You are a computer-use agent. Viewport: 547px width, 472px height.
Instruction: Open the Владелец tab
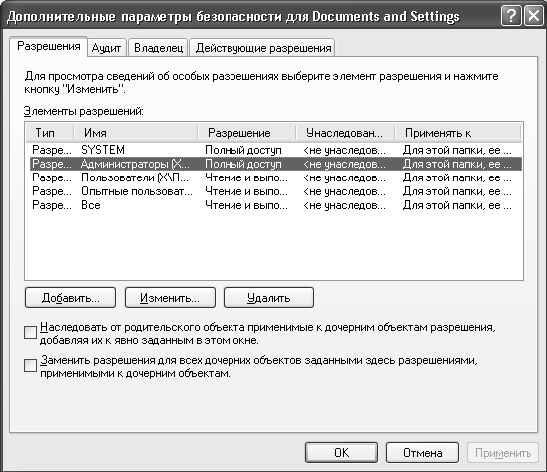(x=158, y=48)
